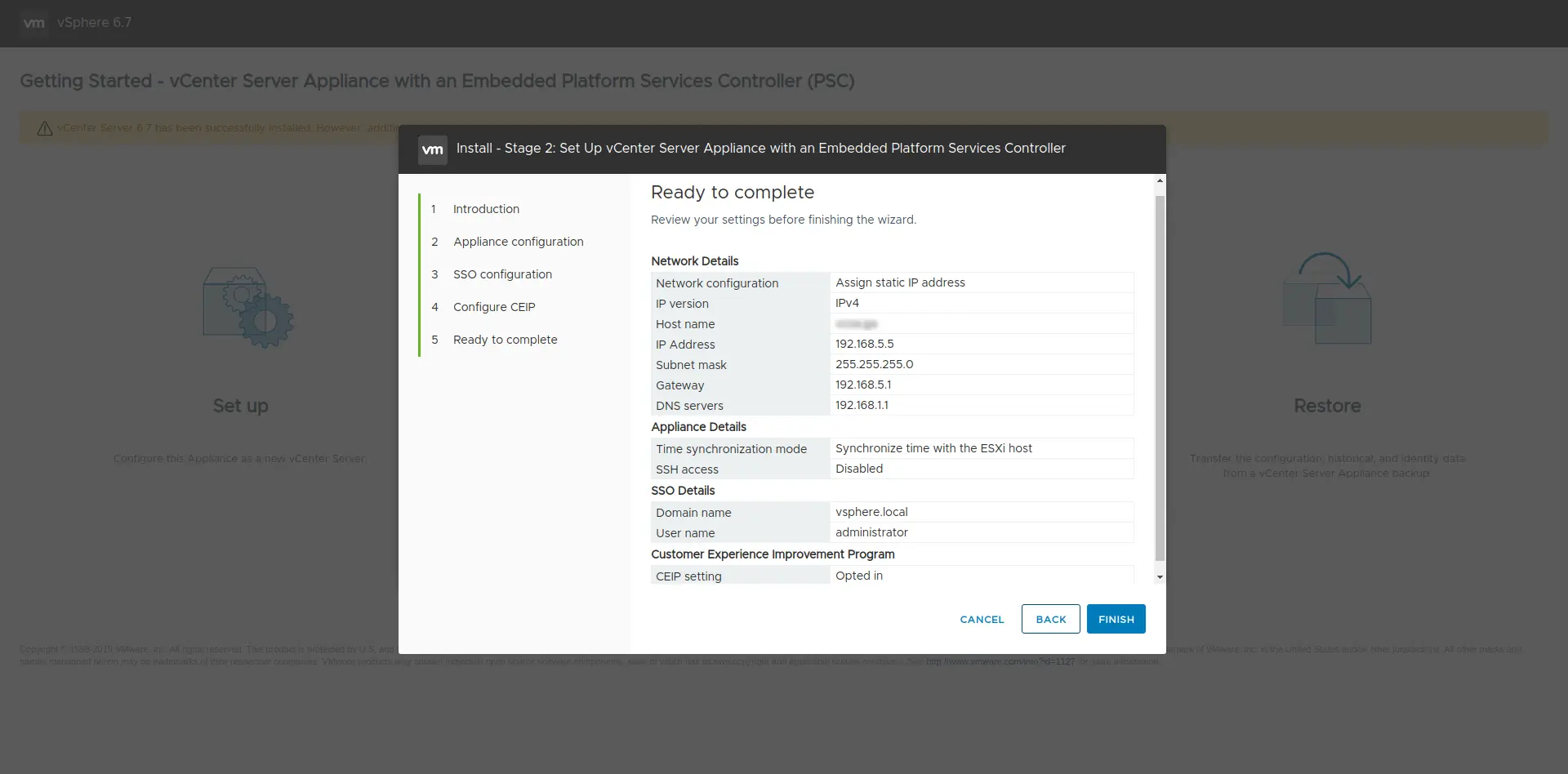Click the 'SSO Details' section heading
The width and height of the screenshot is (1568, 774).
pyautogui.click(x=683, y=491)
